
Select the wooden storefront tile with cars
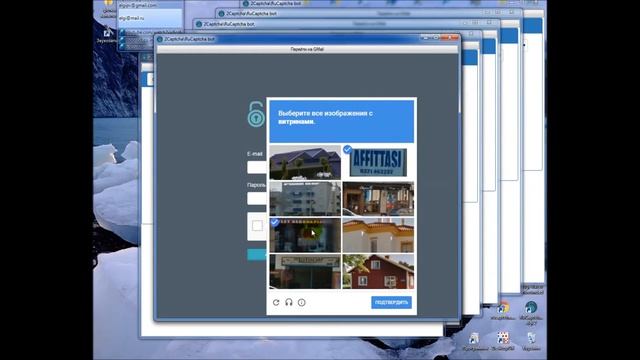pos(378,199)
